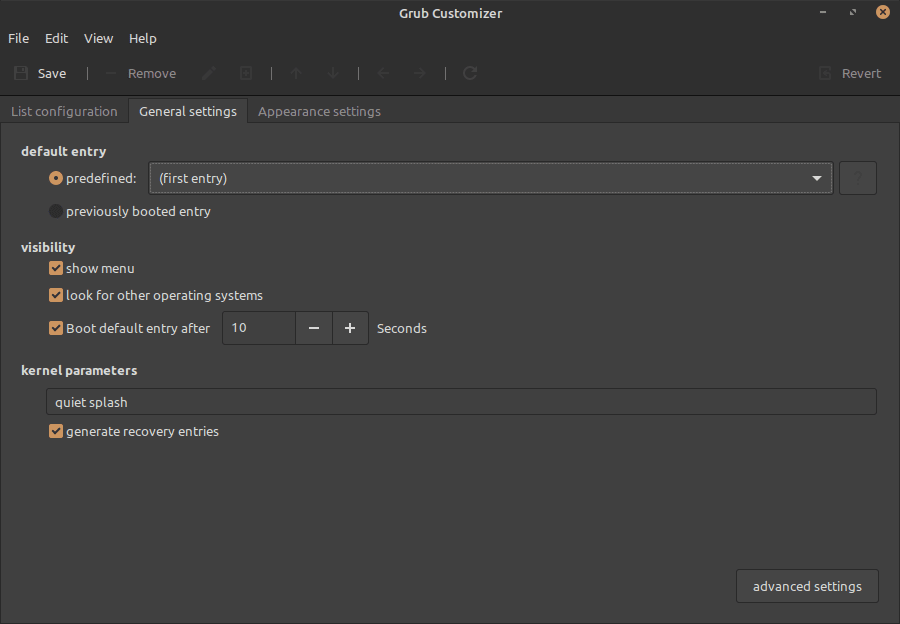Select the previously booted entry radio button
This screenshot has height=624, width=900.
[x=56, y=211]
